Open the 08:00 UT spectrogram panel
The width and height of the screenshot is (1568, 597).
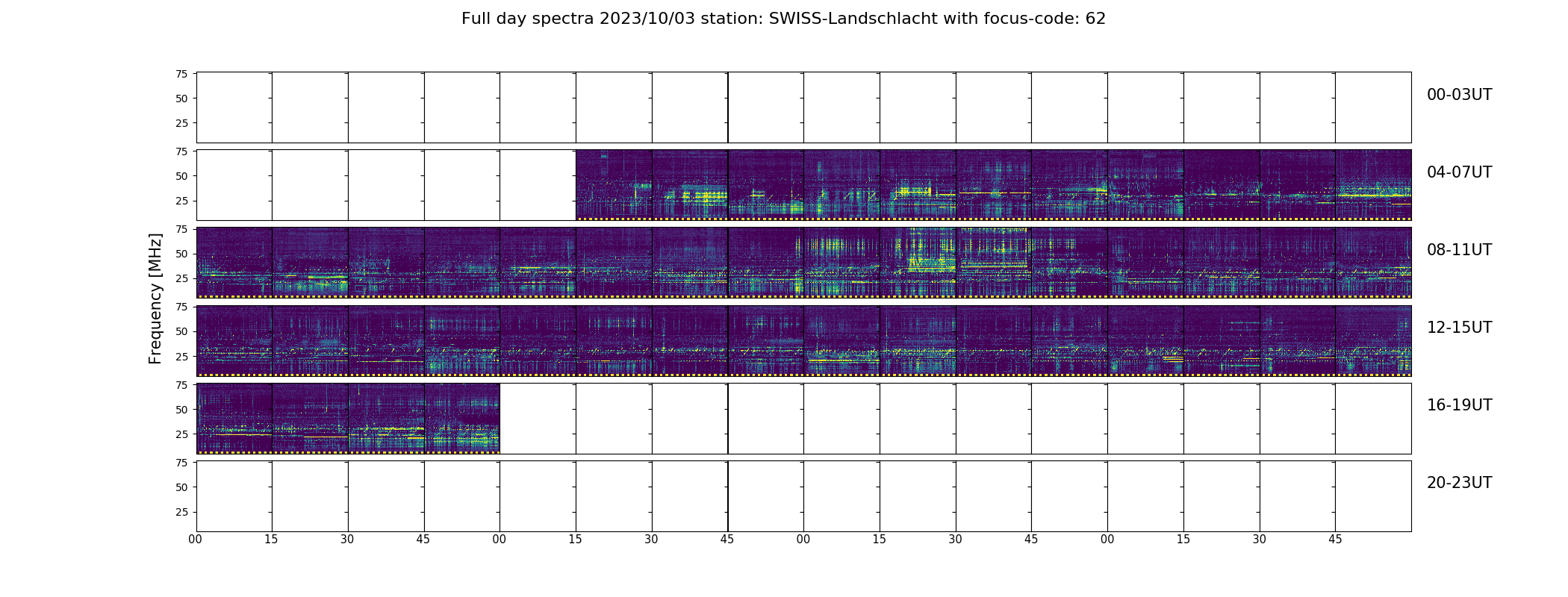[234, 263]
